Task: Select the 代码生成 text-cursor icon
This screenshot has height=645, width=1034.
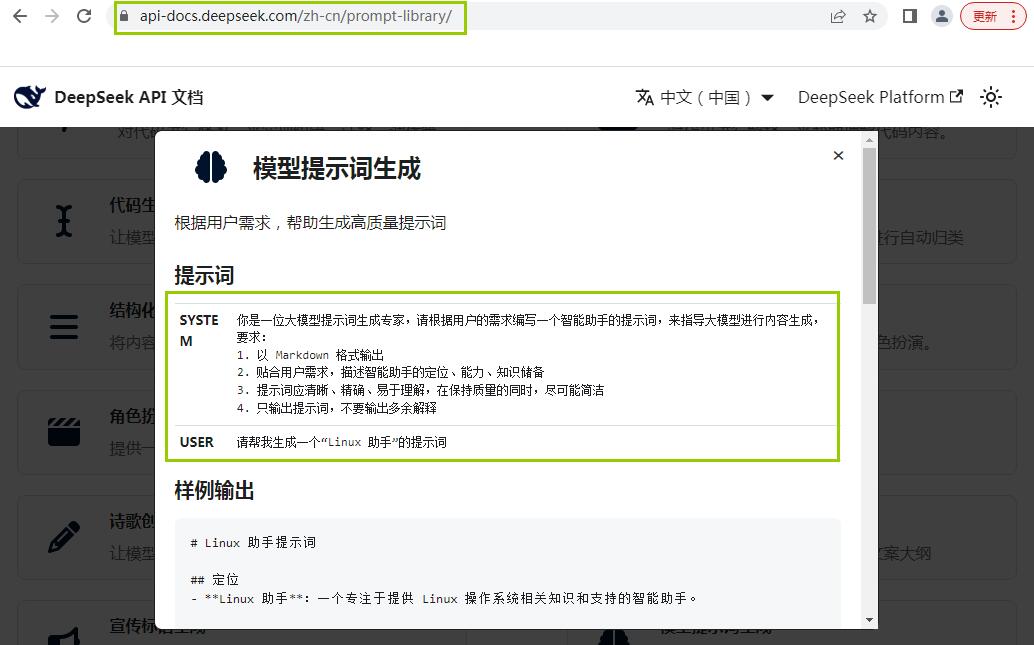Action: [x=63, y=220]
